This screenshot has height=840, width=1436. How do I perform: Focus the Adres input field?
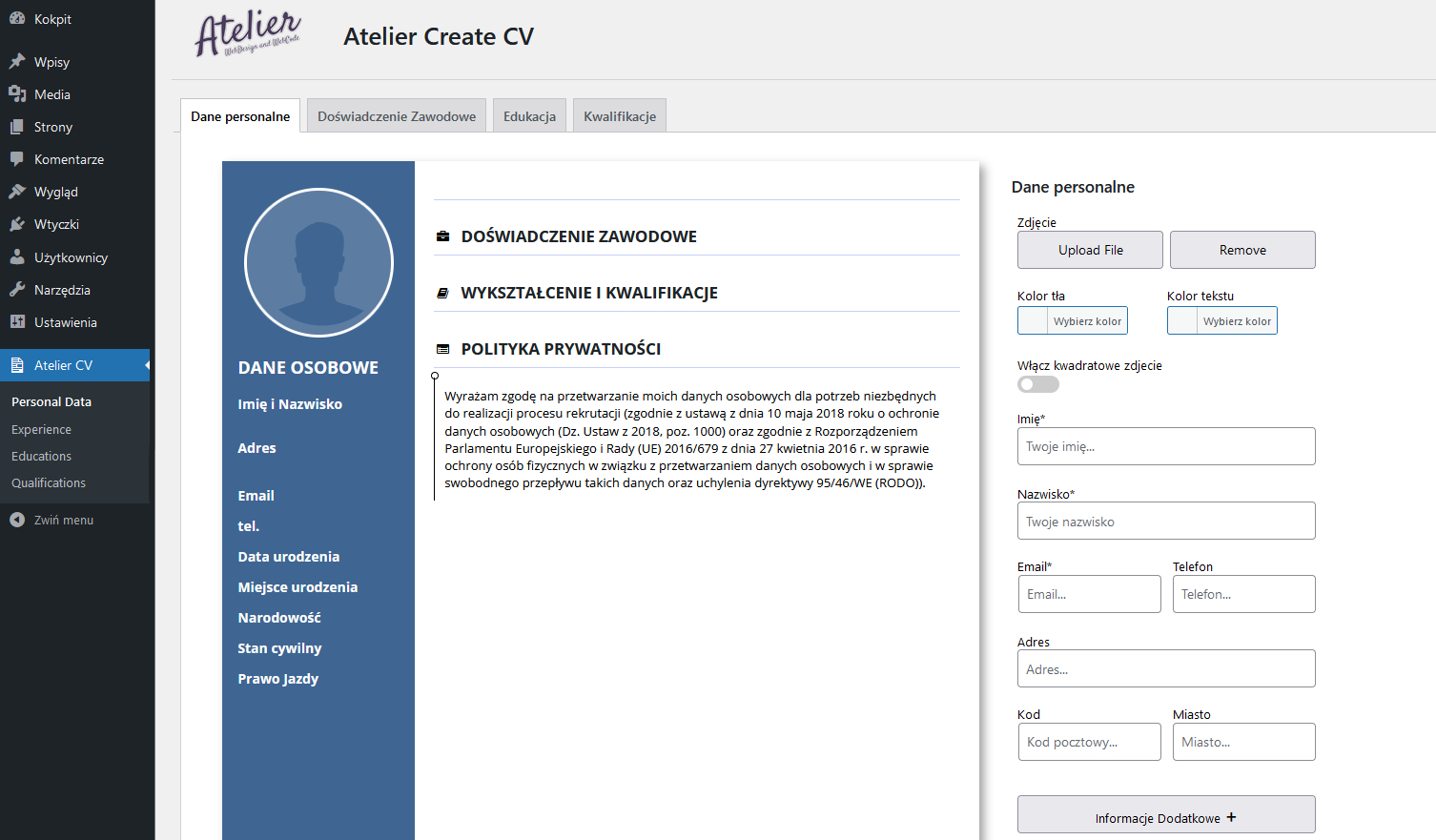1166,668
